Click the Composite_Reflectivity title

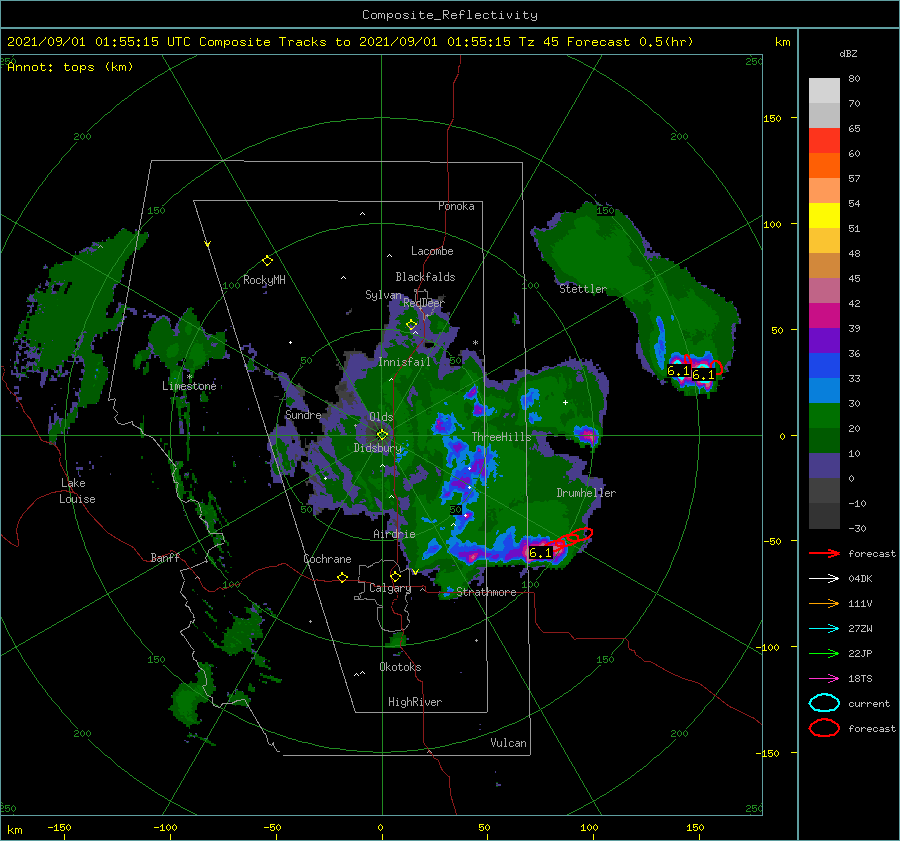tap(450, 15)
